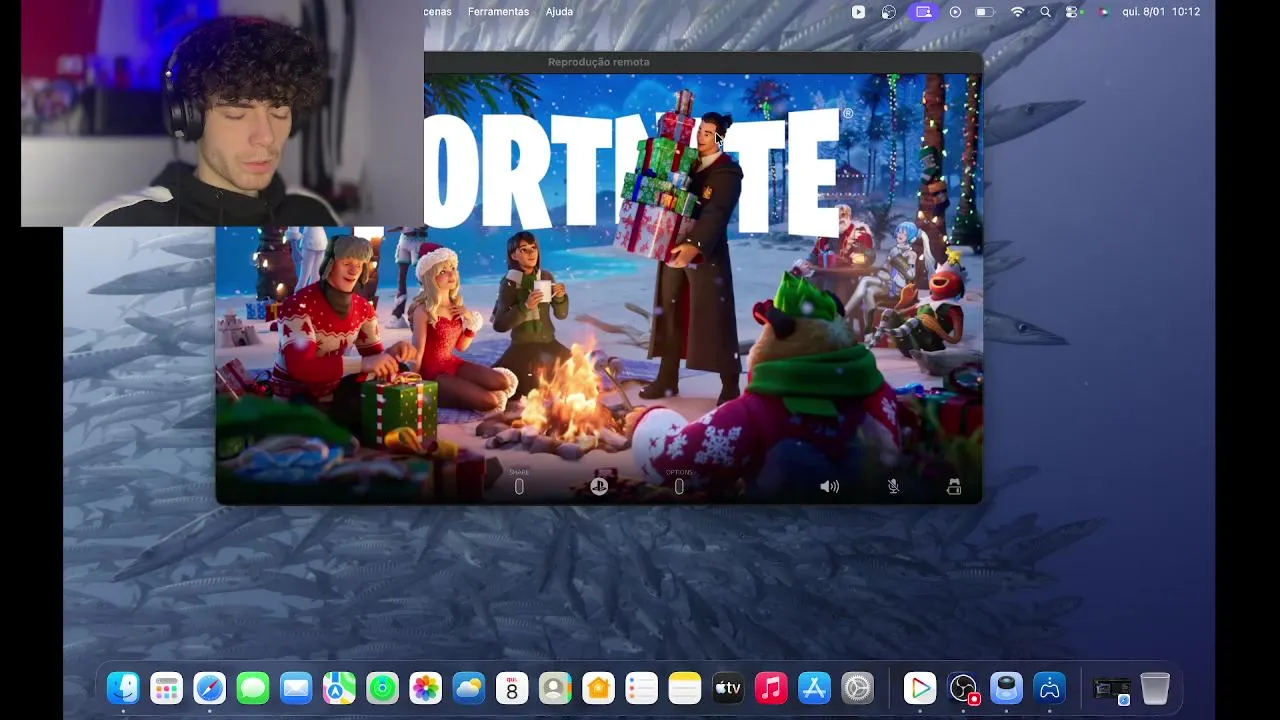The image size is (1280, 720).
Task: Open Control Center in menu bar
Action: click(x=1073, y=12)
